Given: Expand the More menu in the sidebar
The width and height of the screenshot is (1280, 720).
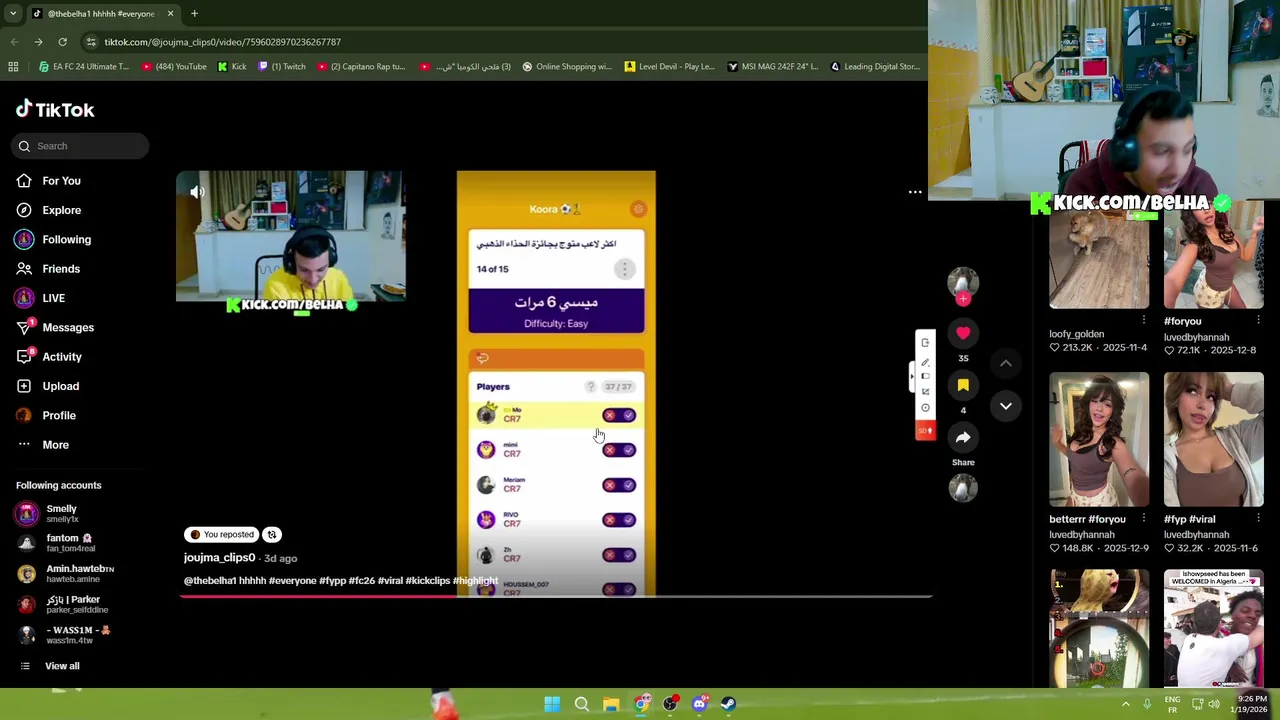Looking at the screenshot, I should coord(42,445).
